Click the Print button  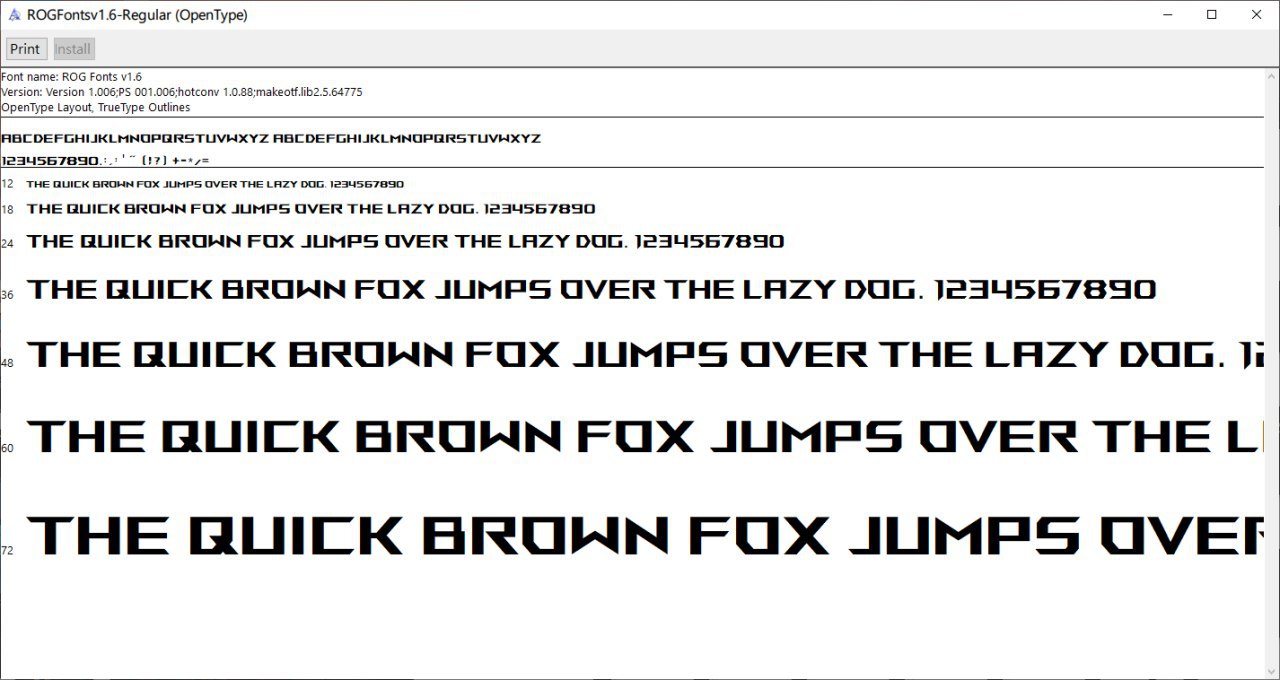point(25,49)
